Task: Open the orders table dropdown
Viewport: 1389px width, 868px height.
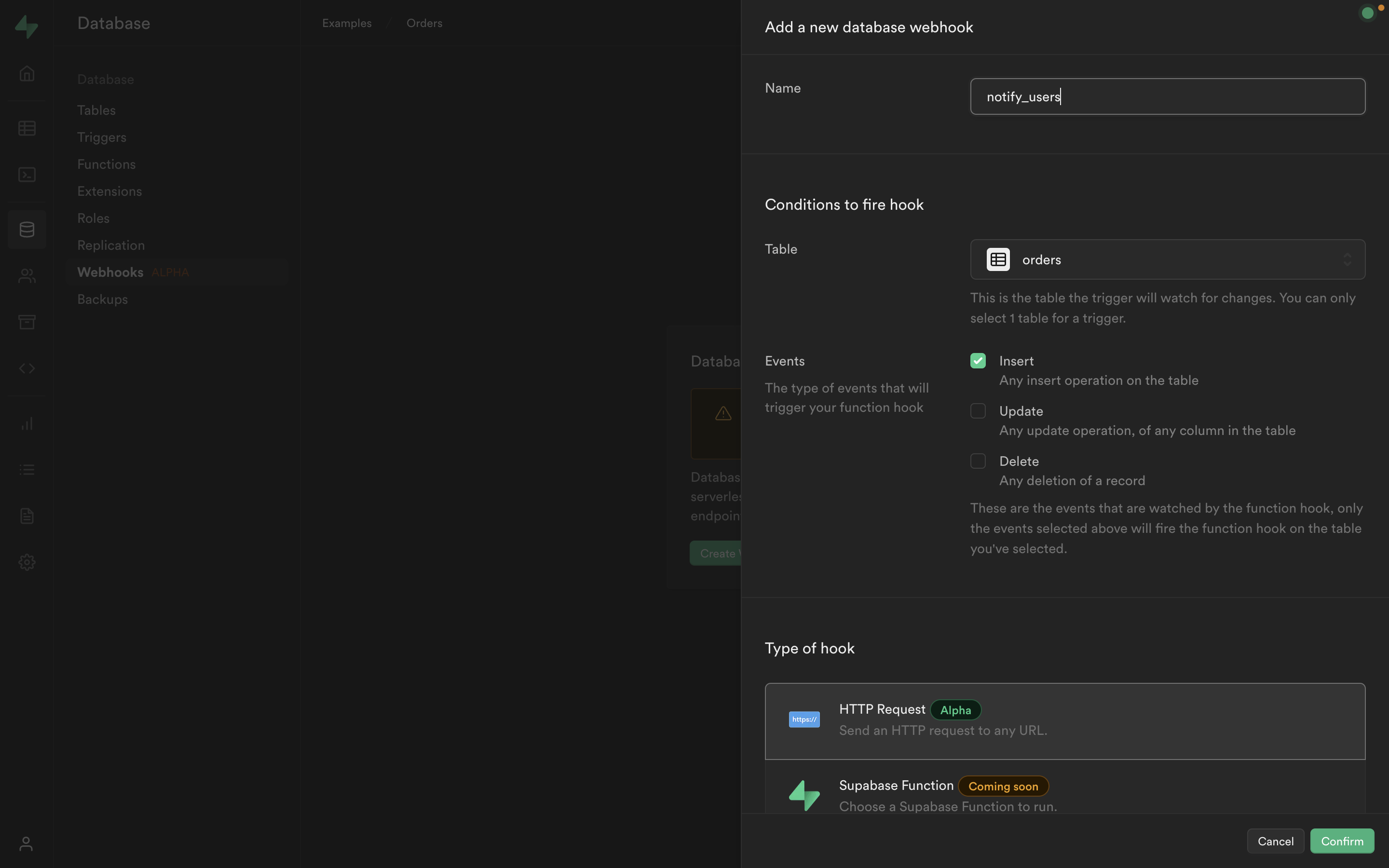Action: click(x=1168, y=259)
